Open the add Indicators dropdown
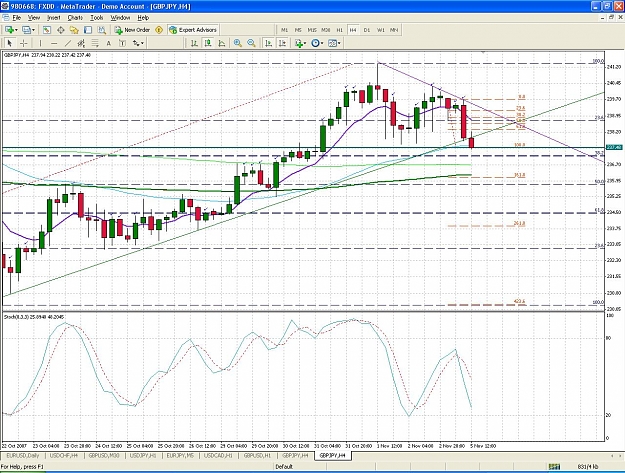This screenshot has width=625, height=473. pos(300,43)
